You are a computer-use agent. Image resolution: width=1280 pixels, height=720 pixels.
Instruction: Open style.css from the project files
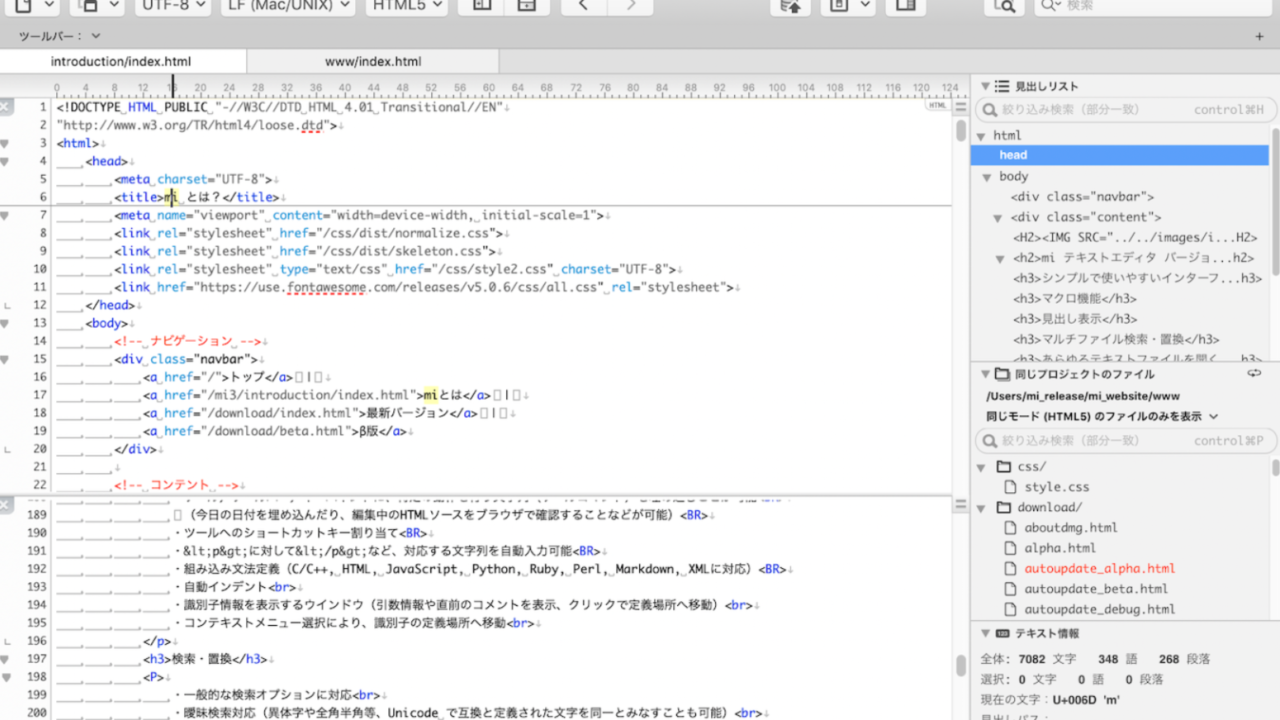click(x=1056, y=487)
